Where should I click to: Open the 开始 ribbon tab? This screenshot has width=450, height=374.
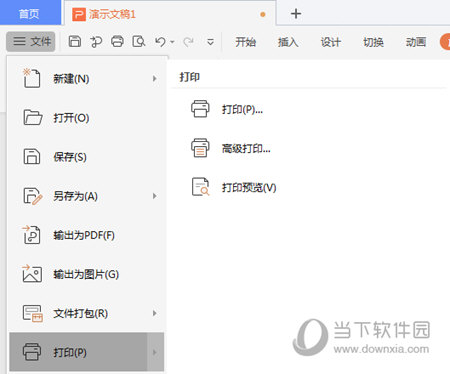tap(246, 42)
